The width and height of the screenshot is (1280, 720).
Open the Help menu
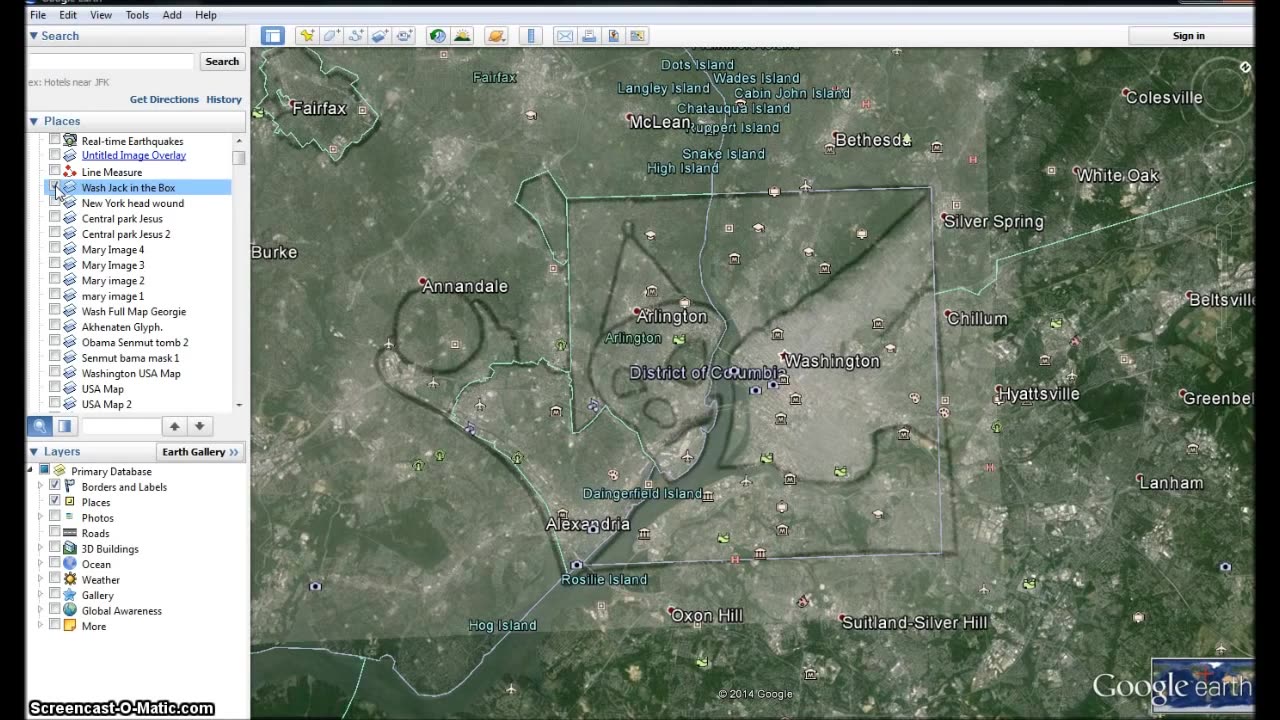(x=206, y=15)
